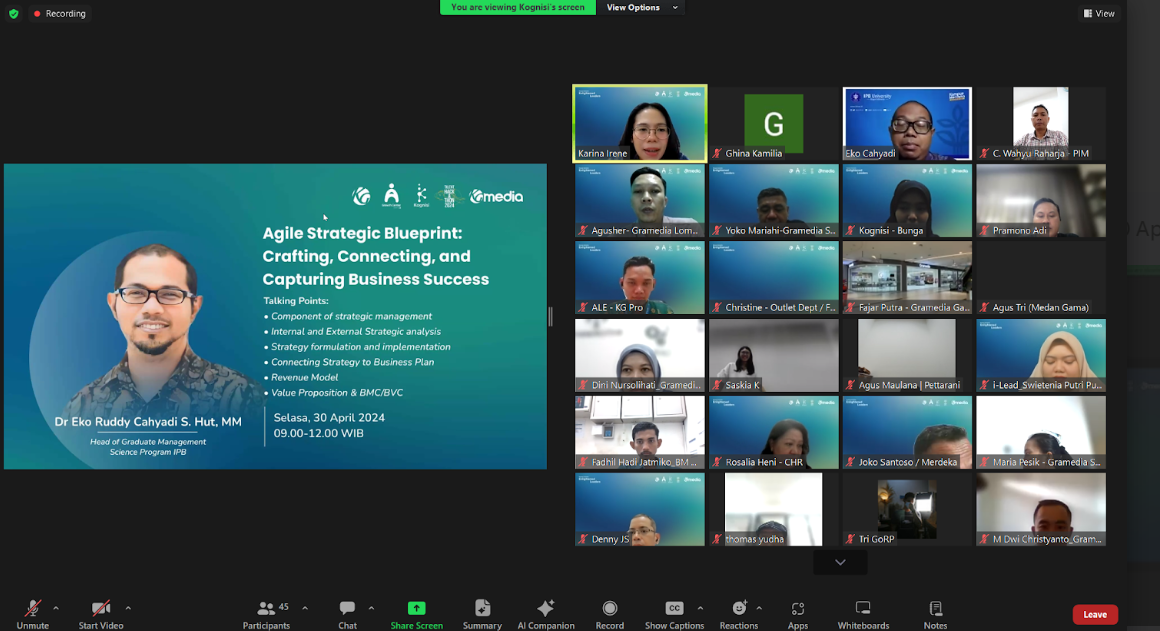Click 'Selasa, 30 April 2024' on slide
This screenshot has height=631, width=1160.
click(x=329, y=417)
